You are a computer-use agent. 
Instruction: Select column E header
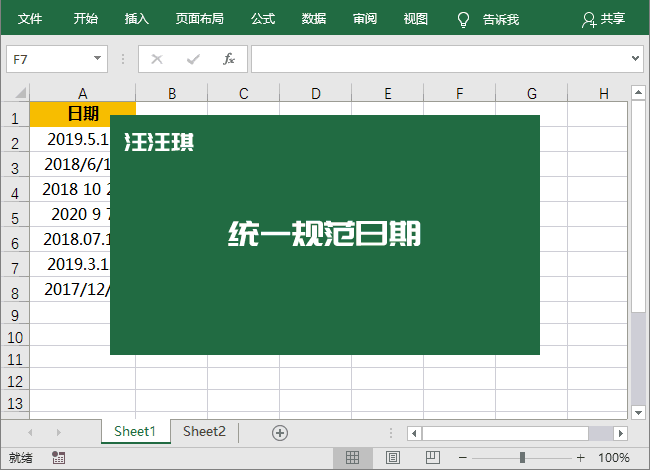388,93
